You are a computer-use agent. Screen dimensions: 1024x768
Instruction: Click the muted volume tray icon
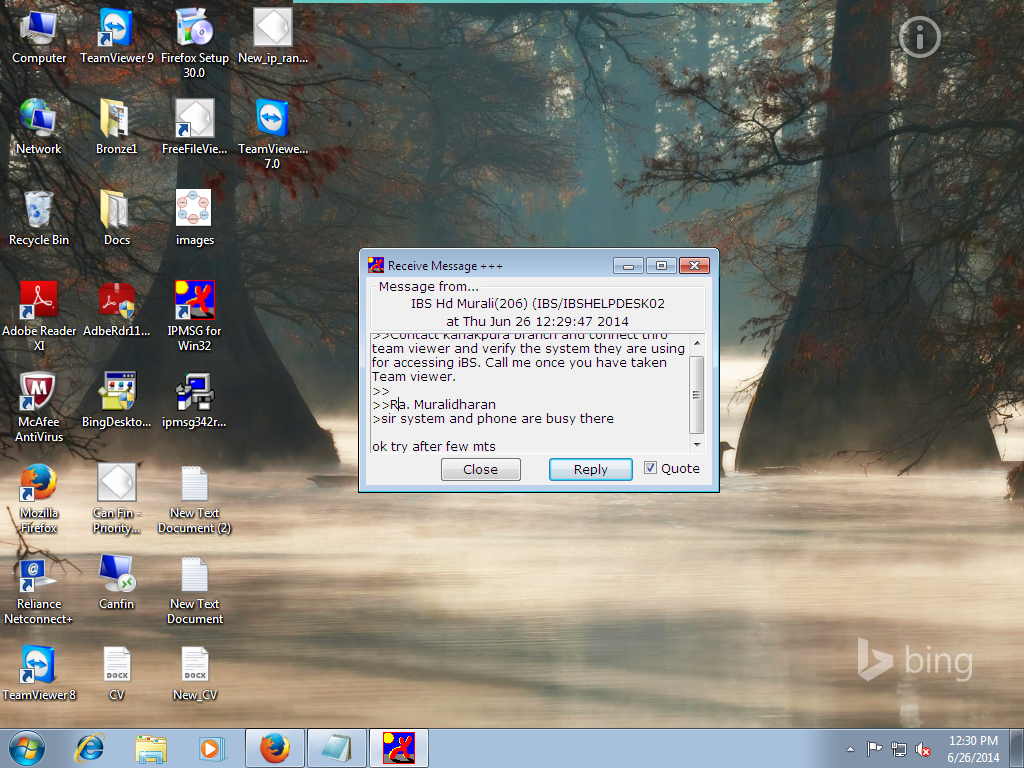[923, 749]
